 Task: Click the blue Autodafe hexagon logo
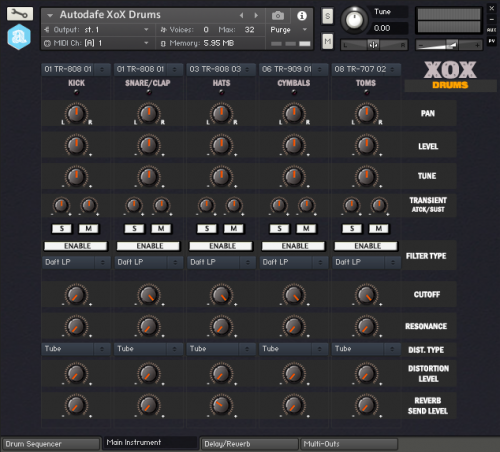click(19, 37)
